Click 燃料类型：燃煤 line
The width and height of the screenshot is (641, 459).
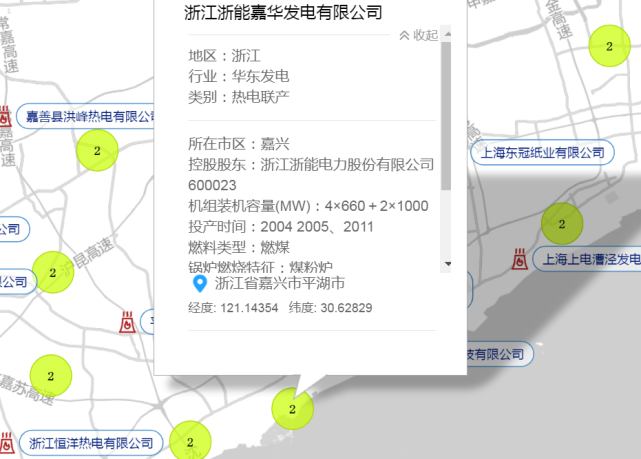(239, 247)
